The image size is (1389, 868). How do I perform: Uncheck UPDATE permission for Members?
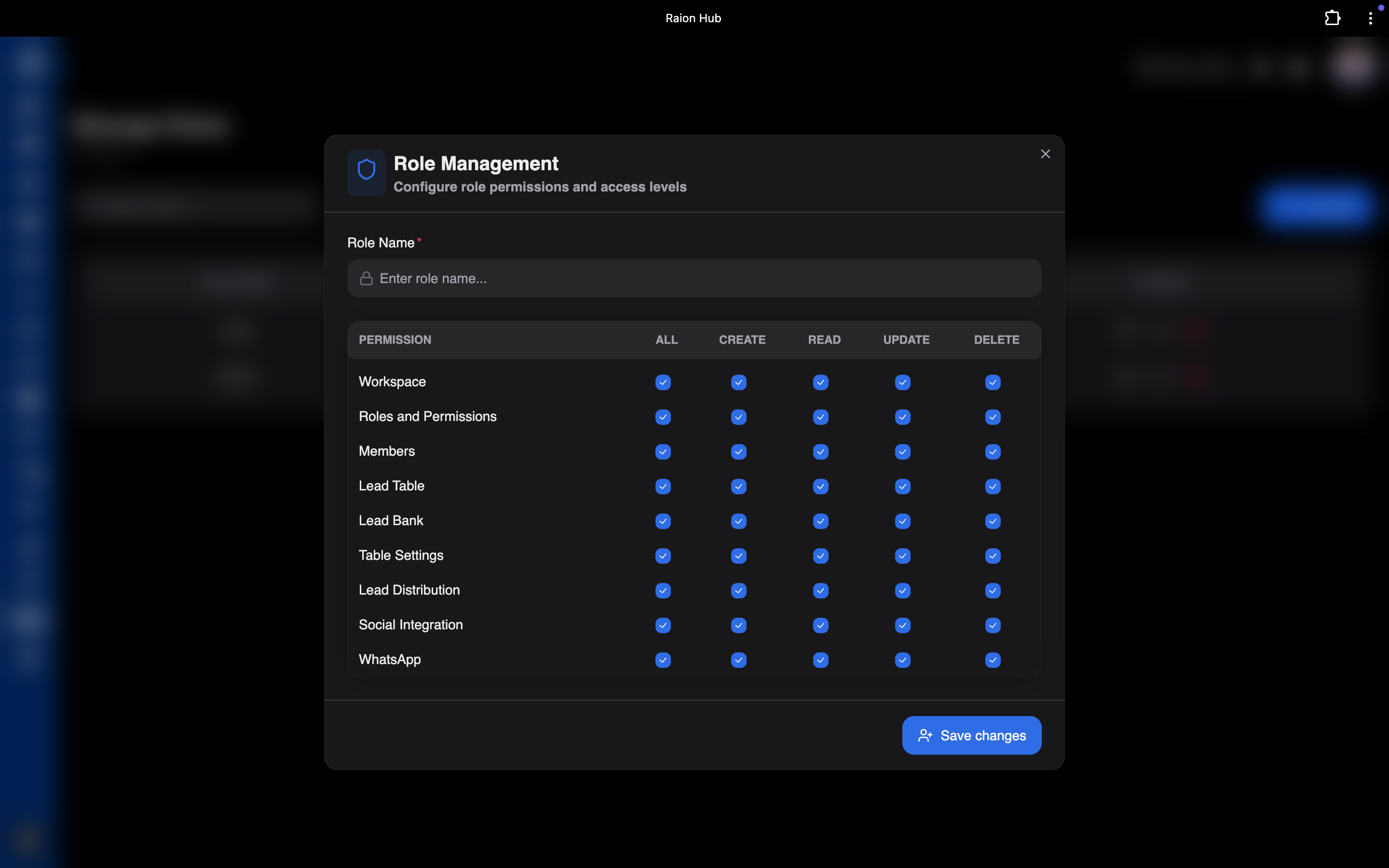point(903,452)
